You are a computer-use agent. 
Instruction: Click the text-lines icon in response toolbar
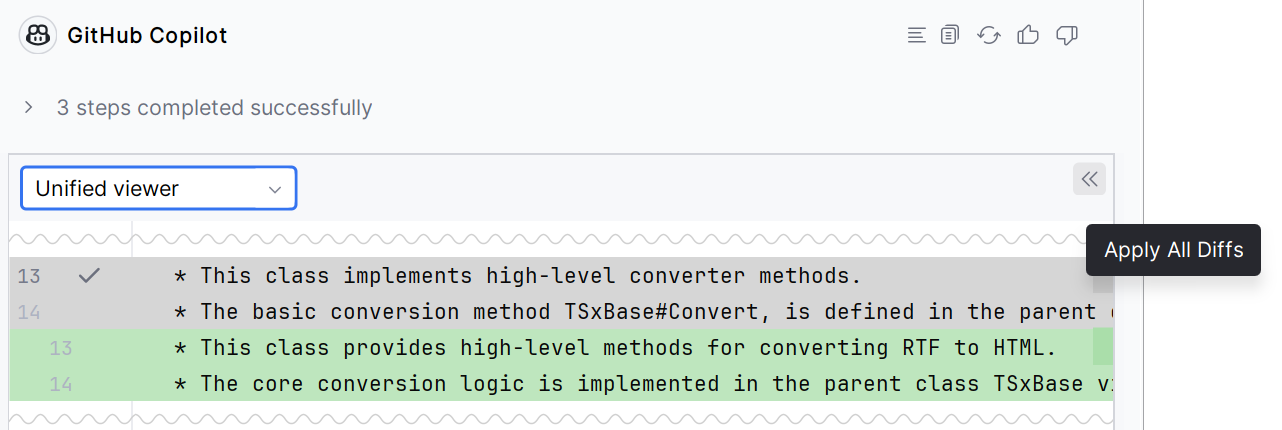tap(916, 36)
